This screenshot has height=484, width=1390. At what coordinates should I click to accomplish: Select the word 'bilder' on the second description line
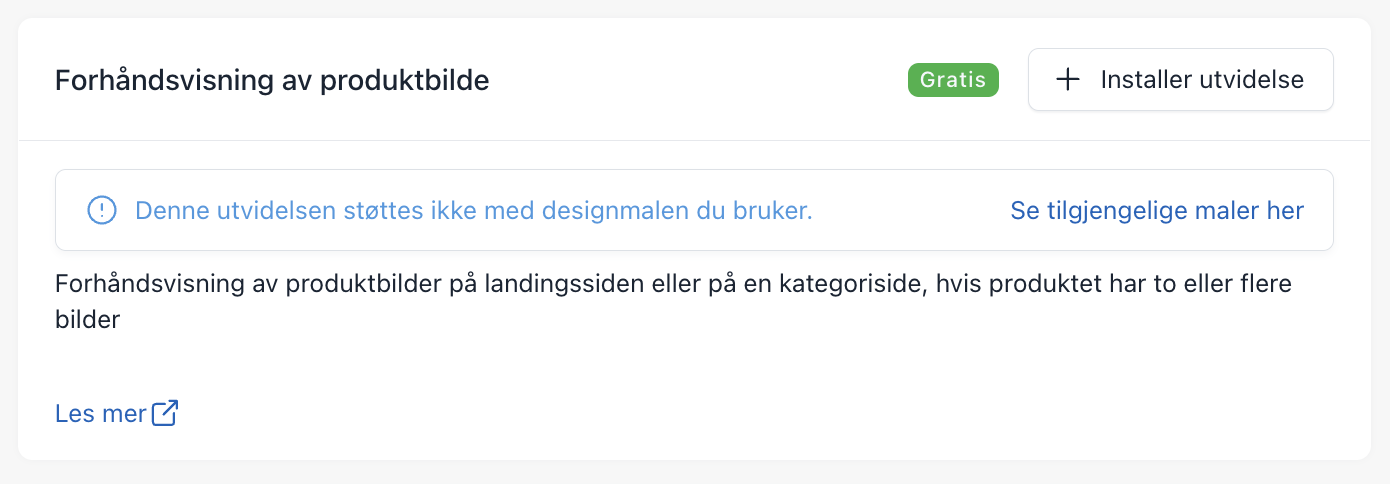click(88, 320)
